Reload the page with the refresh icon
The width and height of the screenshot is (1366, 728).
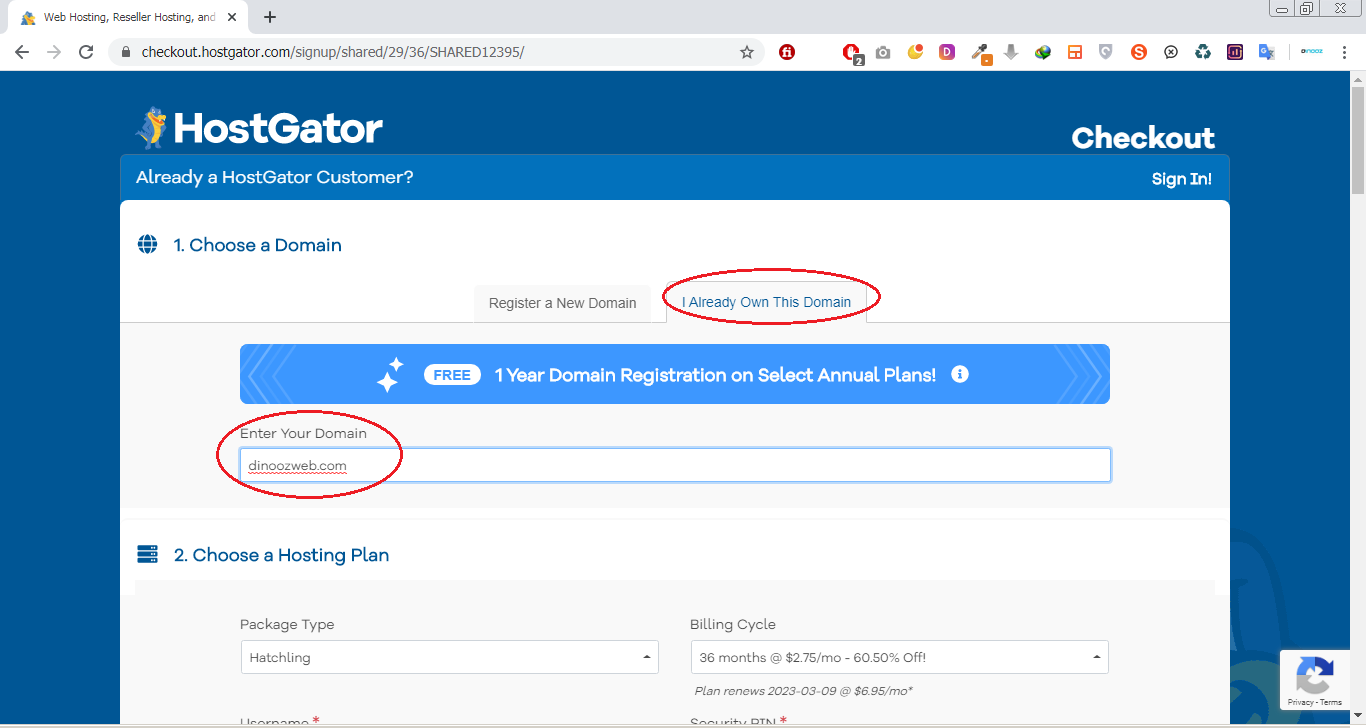[x=86, y=52]
